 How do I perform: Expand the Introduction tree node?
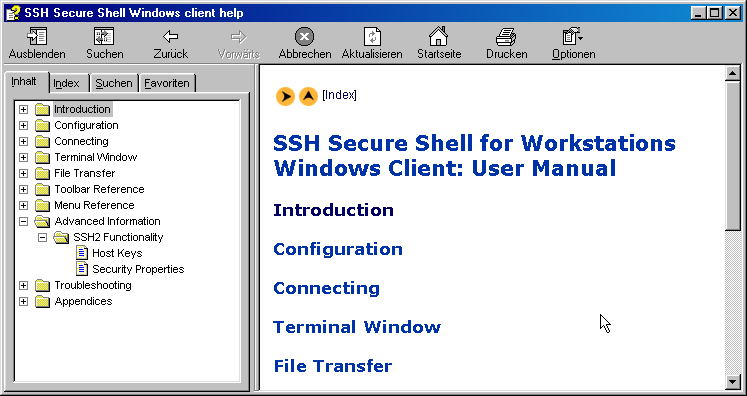tap(23, 110)
